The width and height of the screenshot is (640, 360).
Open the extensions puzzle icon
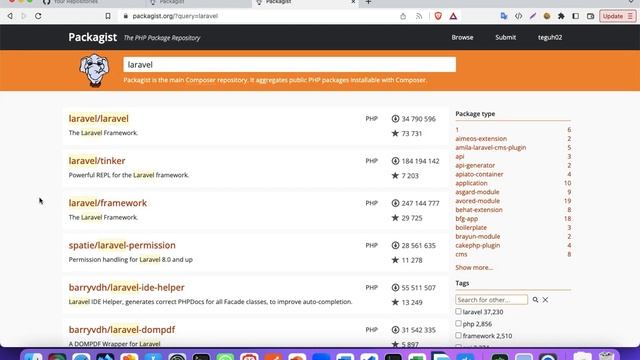561,16
